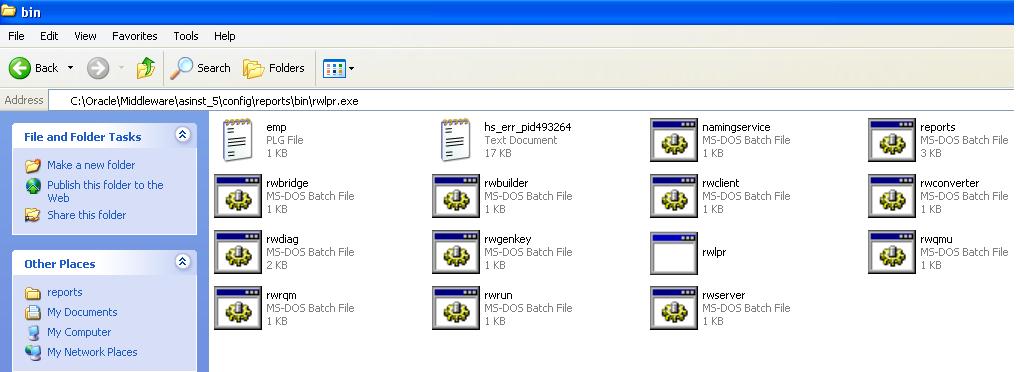Click the Share this folder link
Image resolution: width=1016 pixels, height=372 pixels.
(87, 215)
